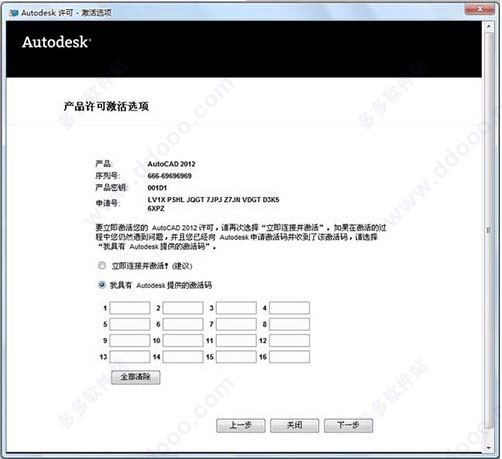This screenshot has height=459, width=502.
Task: Close the Autodesk license window
Action: (479, 8)
